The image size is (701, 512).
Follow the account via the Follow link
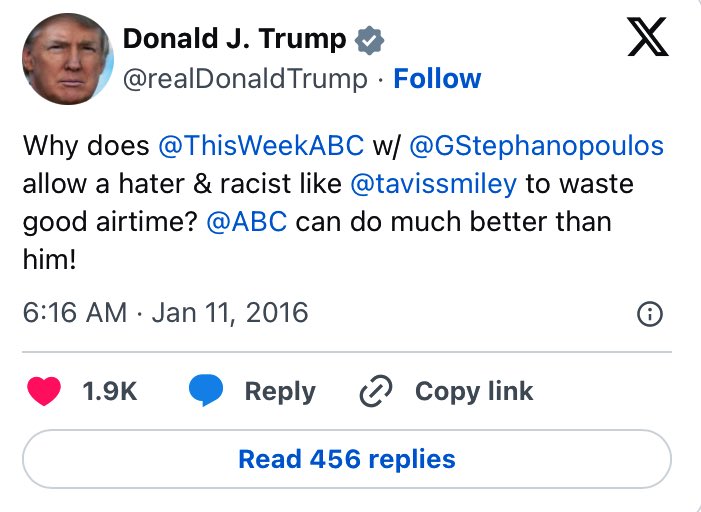coord(437,79)
